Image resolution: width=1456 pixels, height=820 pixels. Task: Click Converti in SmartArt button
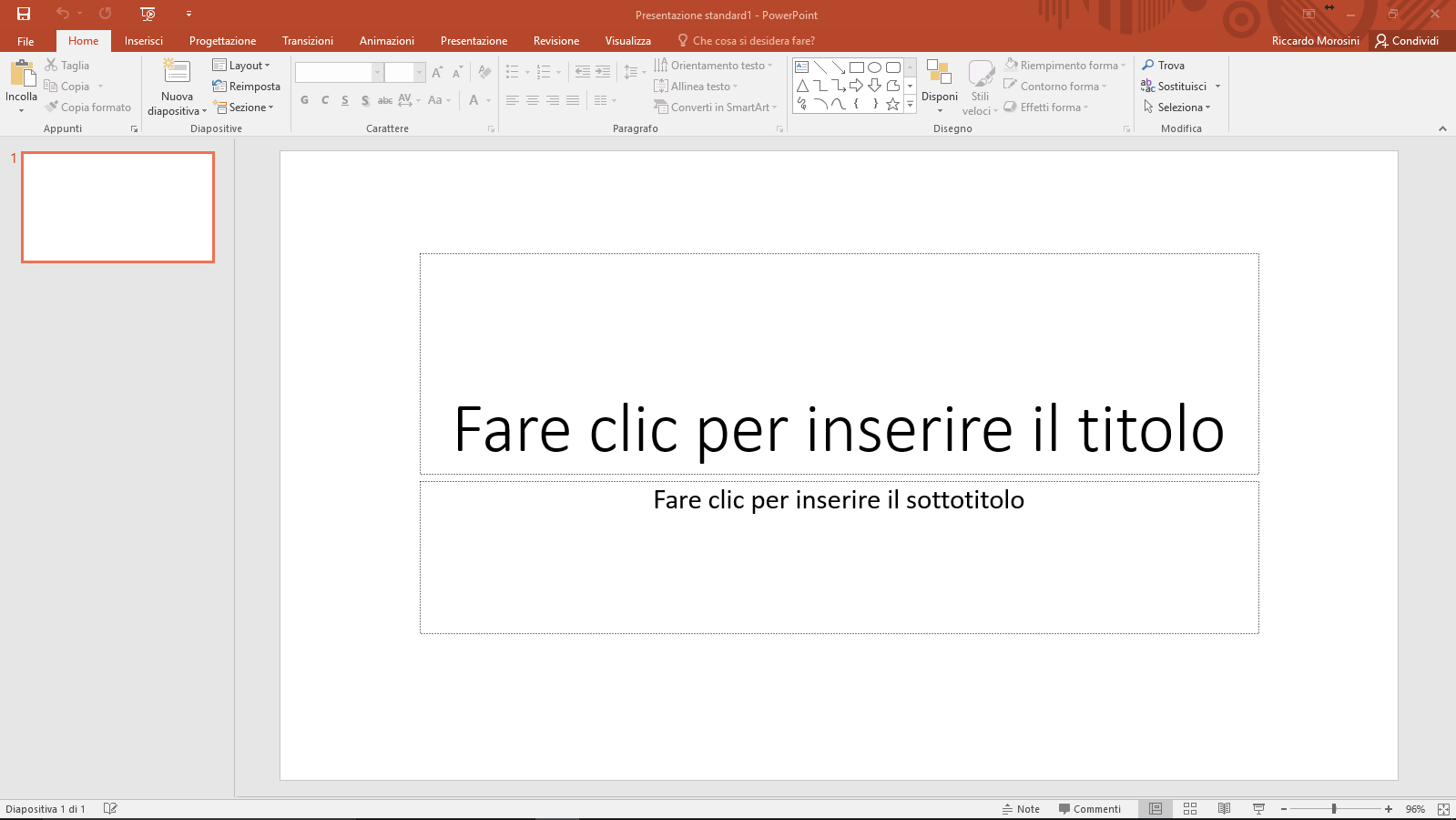point(716,108)
